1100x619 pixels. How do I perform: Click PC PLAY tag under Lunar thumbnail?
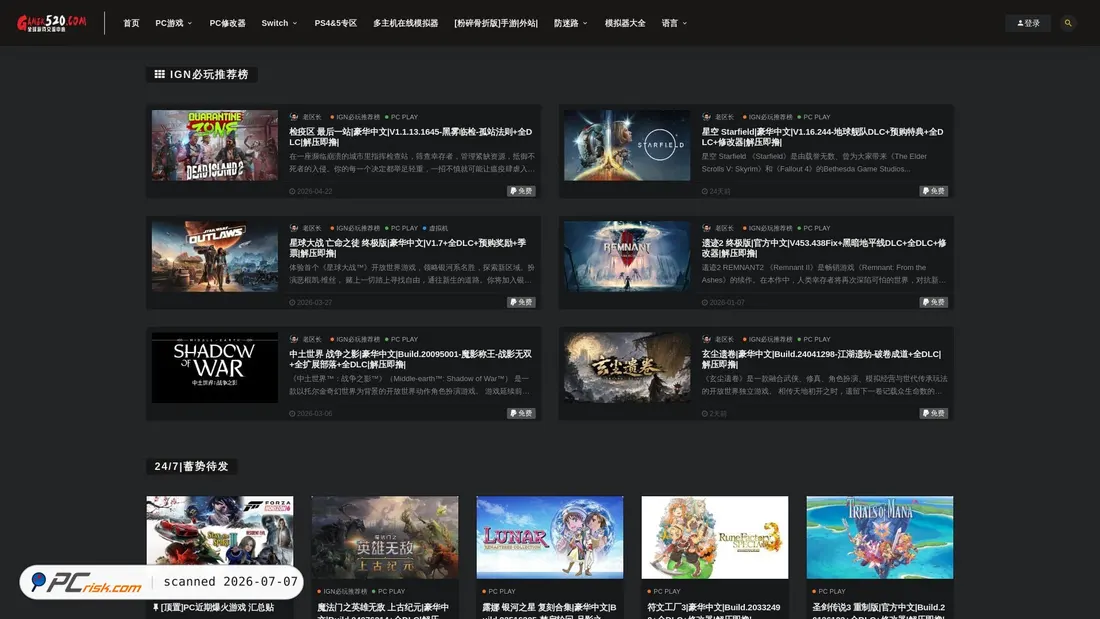click(x=499, y=591)
